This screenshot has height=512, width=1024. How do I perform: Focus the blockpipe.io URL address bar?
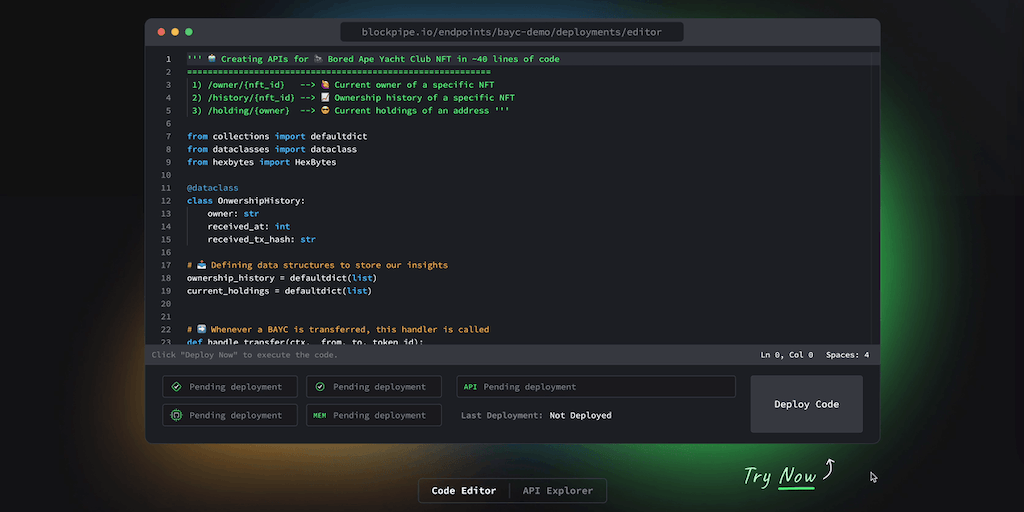[511, 32]
